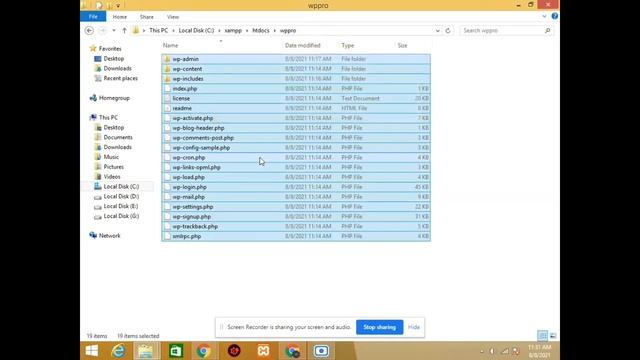
Task: Click the Up one level arrow
Action: click(124, 31)
